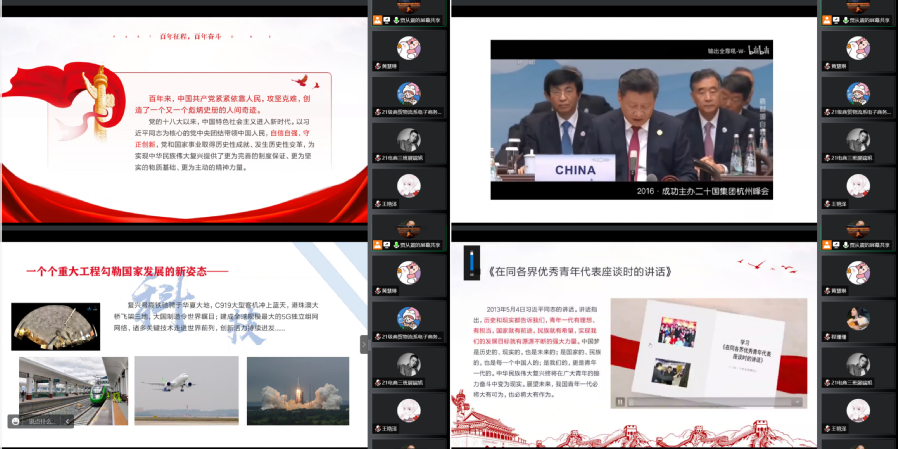
Task: Adjust the blue volume slider above speech title
Action: (x=470, y=264)
